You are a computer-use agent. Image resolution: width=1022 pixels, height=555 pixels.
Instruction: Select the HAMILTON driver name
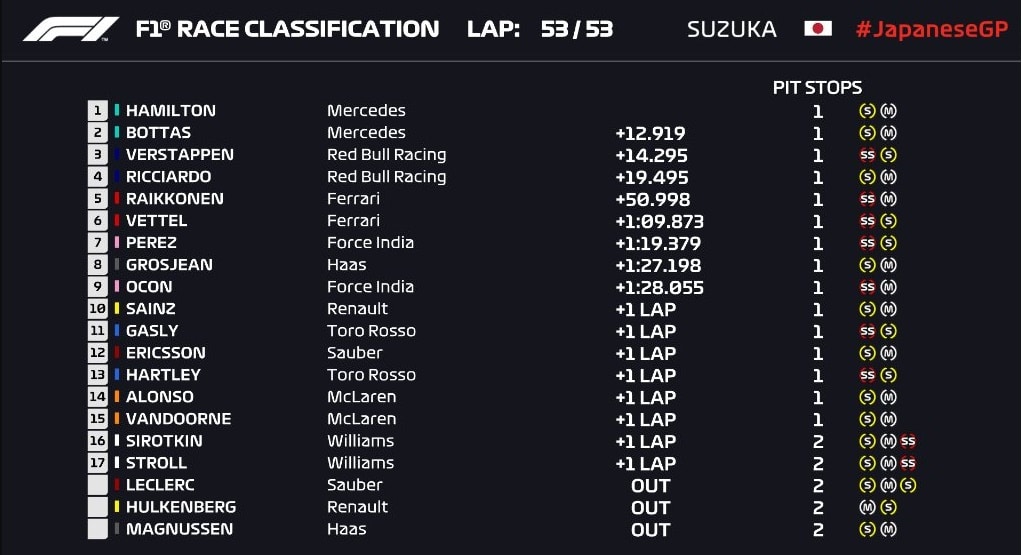[171, 111]
